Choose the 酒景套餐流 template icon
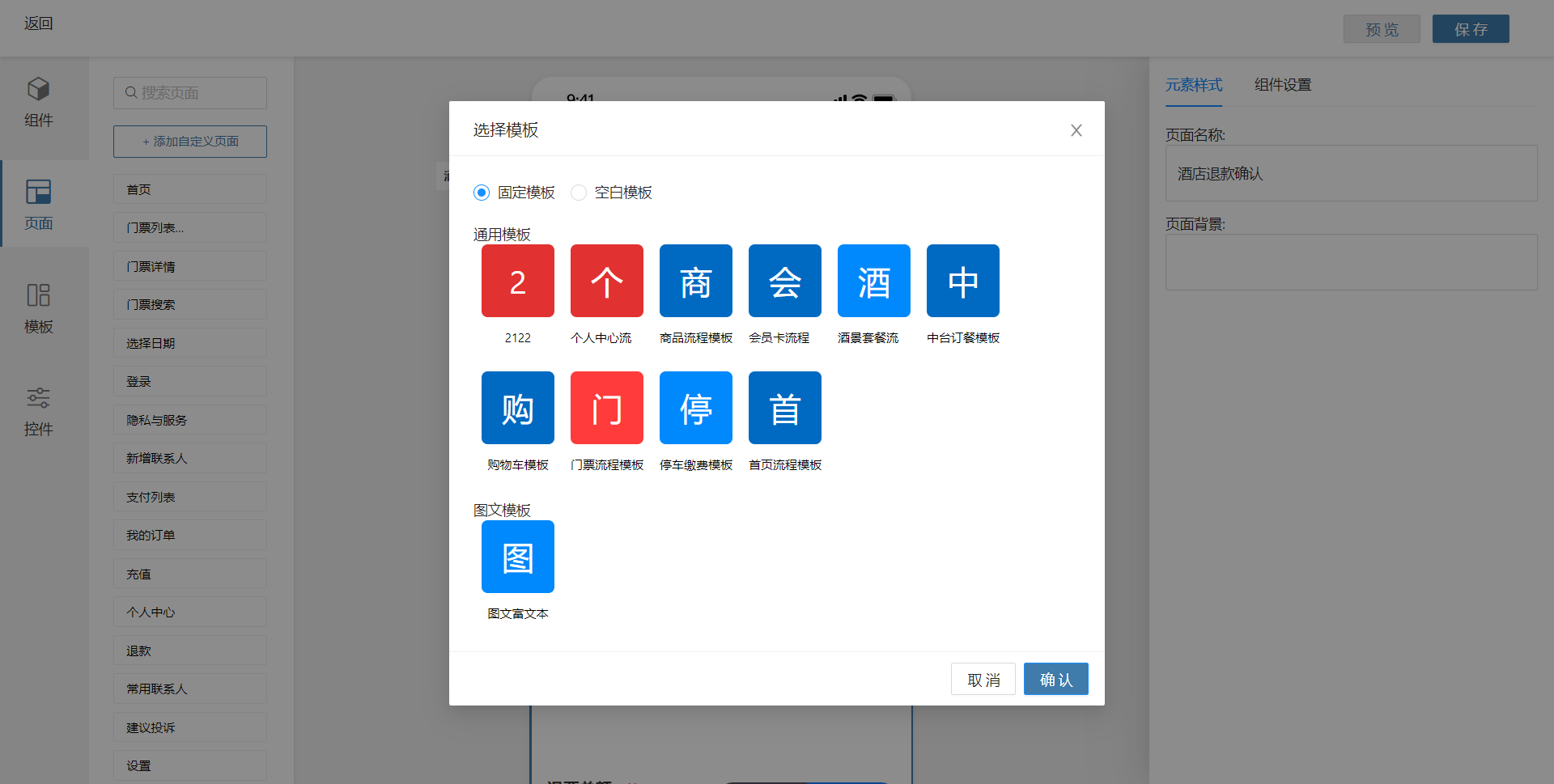 [x=874, y=281]
